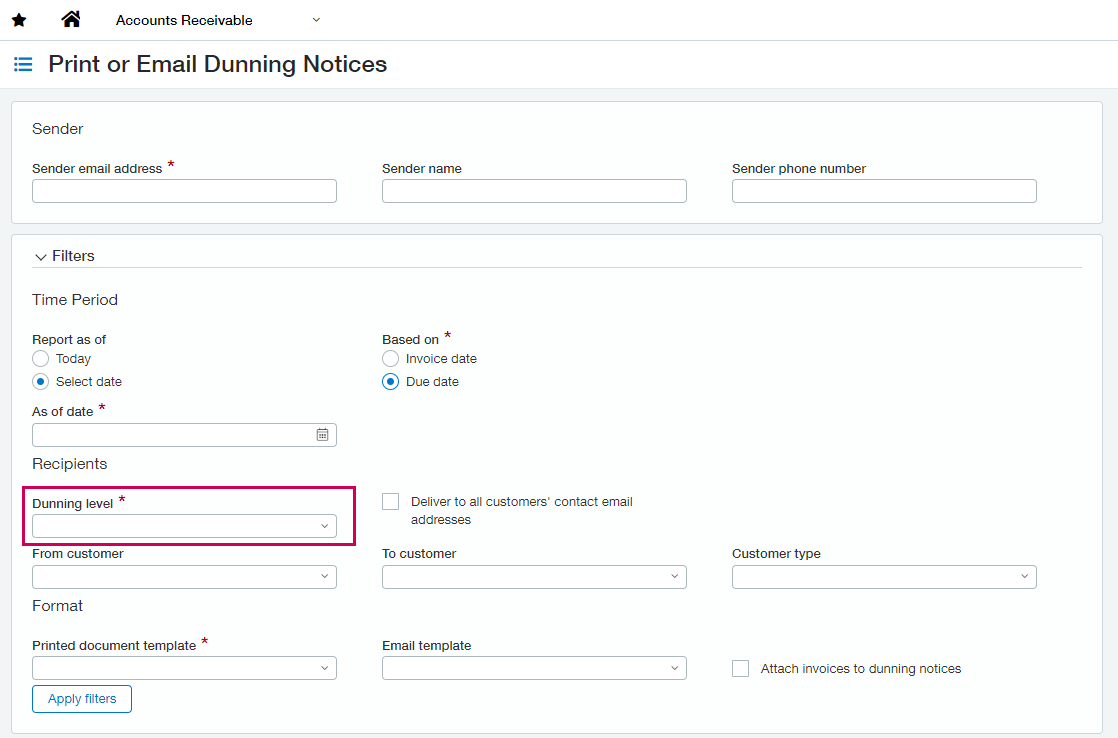1118x738 pixels.
Task: Open the Dunning level dropdown
Action: [x=184, y=526]
